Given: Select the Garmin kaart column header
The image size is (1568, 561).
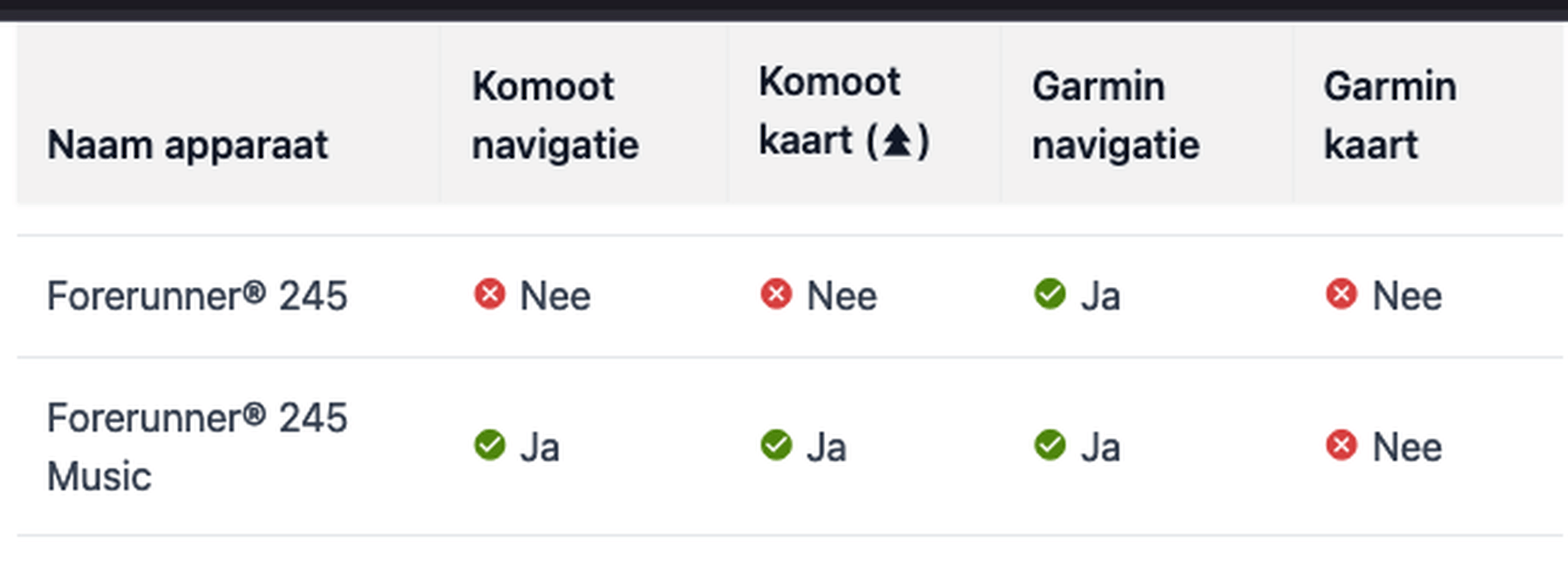Looking at the screenshot, I should (x=1390, y=115).
